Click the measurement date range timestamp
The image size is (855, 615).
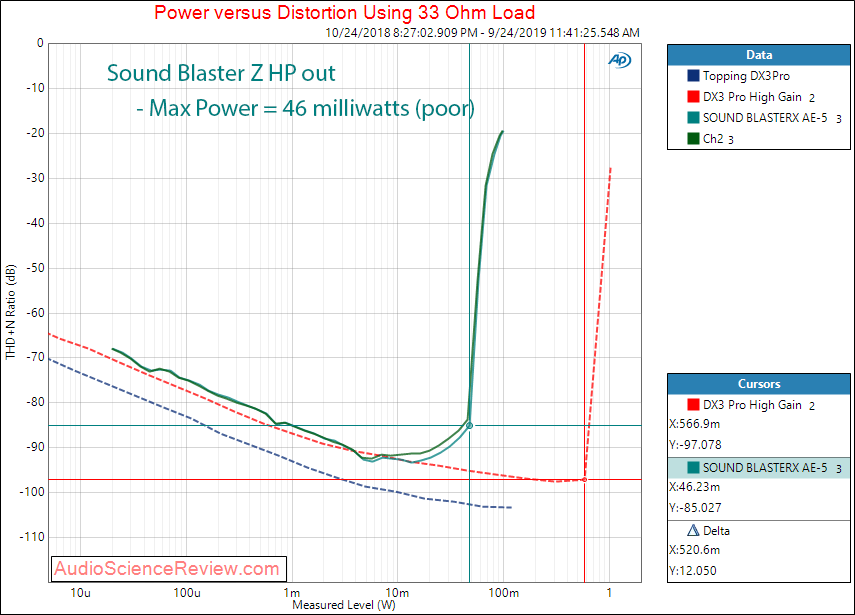[482, 33]
